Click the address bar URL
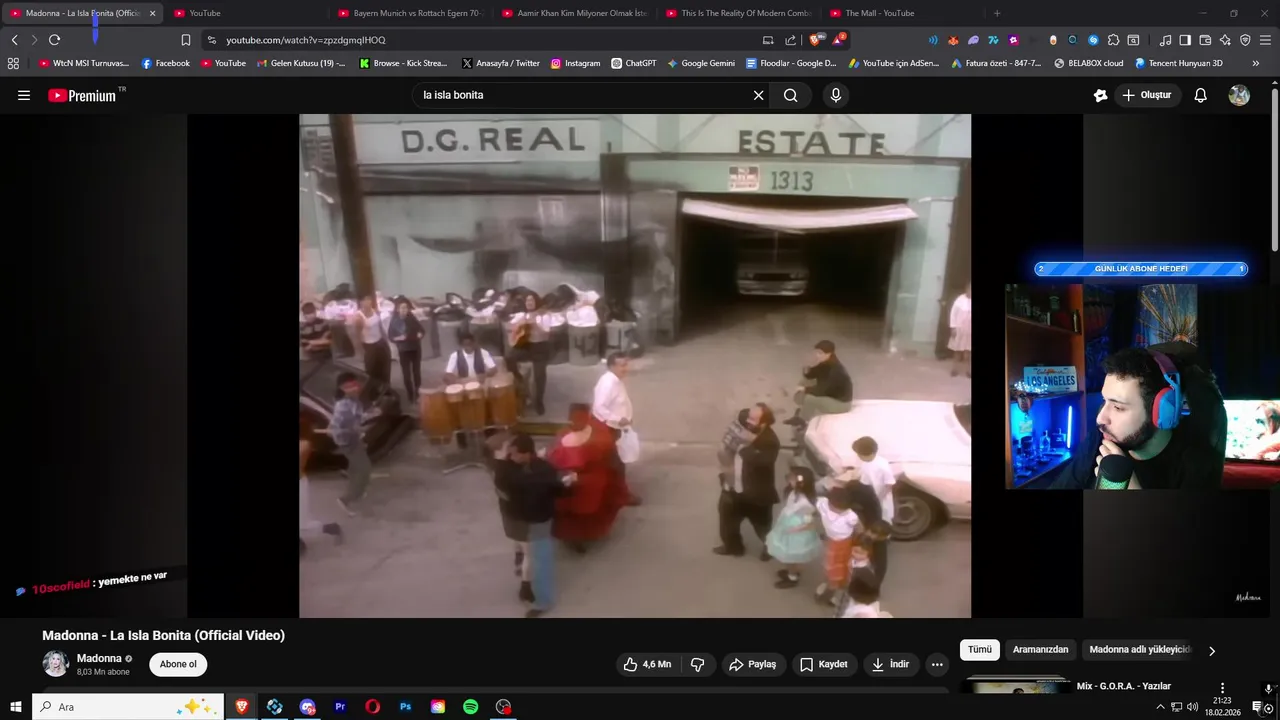Viewport: 1280px width, 720px height. 305,40
